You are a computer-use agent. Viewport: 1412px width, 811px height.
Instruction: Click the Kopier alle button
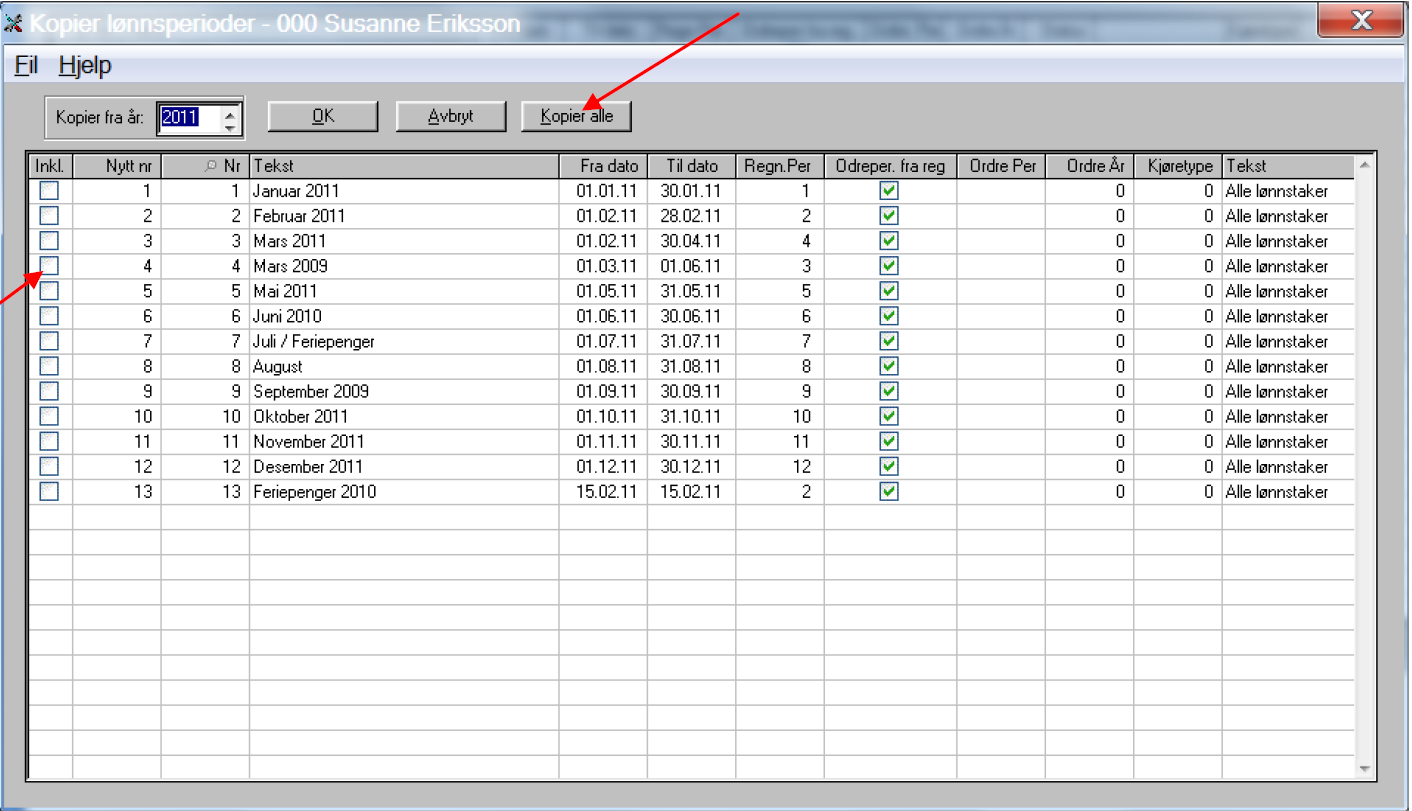pos(576,116)
